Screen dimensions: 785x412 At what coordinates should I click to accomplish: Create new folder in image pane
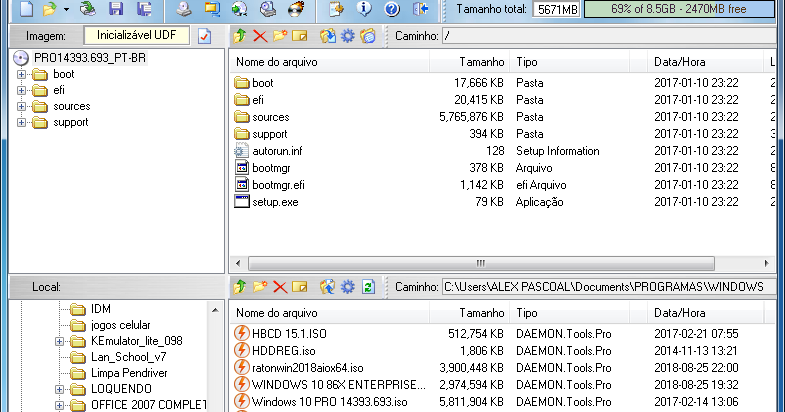click(x=280, y=36)
